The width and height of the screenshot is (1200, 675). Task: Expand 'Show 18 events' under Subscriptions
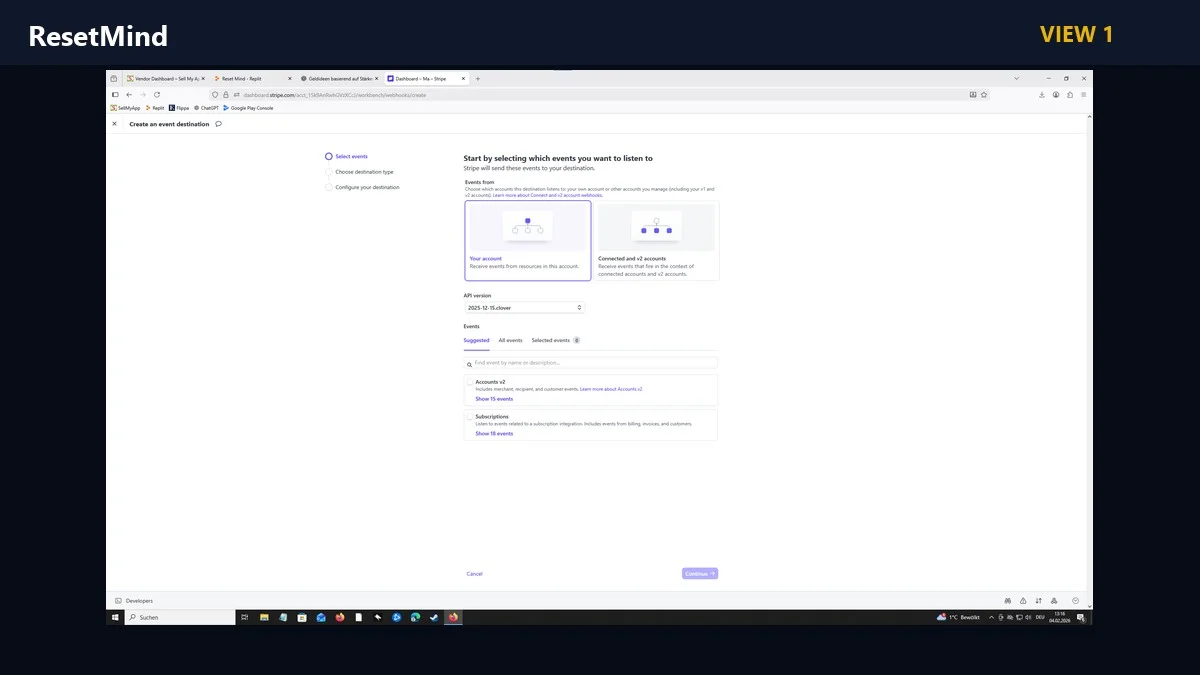click(x=494, y=434)
